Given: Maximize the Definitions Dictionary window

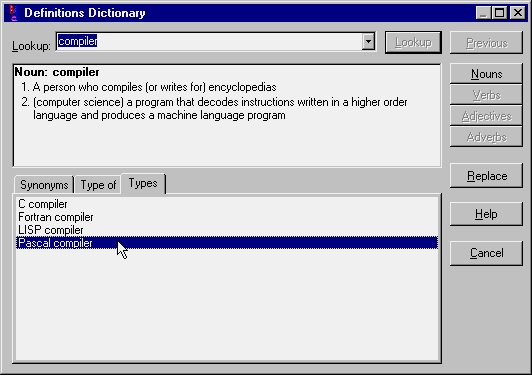Looking at the screenshot, I should 499,13.
